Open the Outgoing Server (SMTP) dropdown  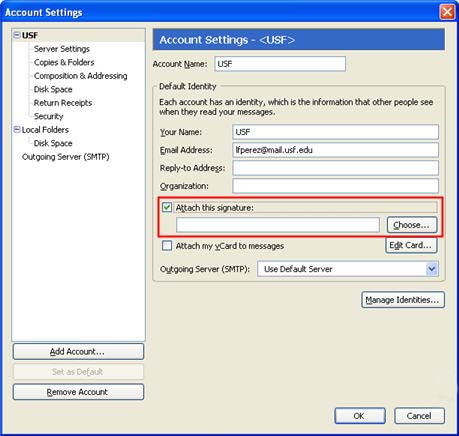432,269
